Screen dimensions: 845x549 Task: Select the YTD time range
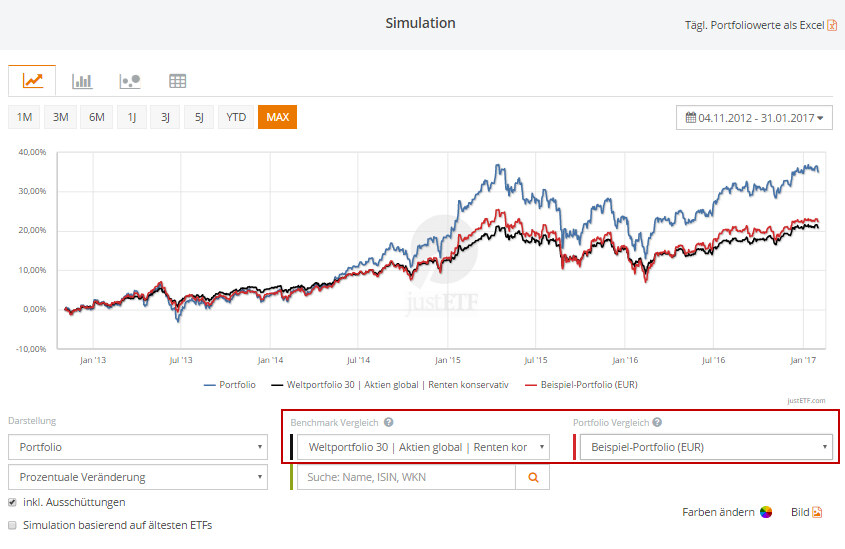pyautogui.click(x=236, y=117)
